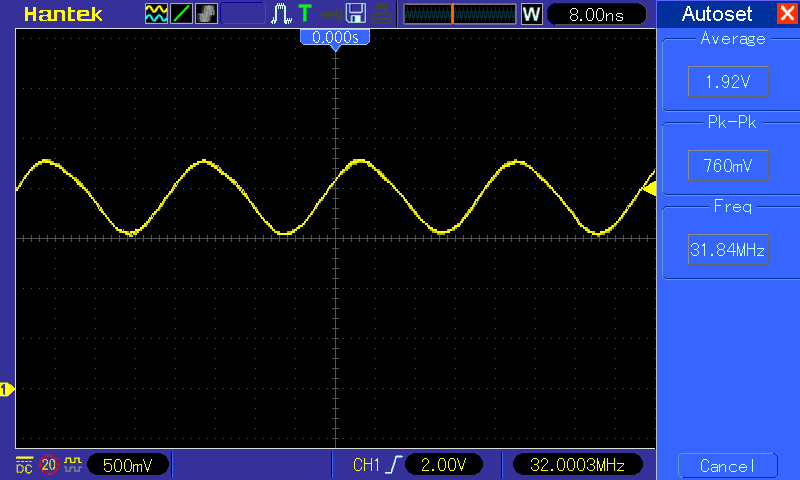Screen dimensions: 800x480
Task: Click the printer icon in top bar
Action: click(380, 14)
